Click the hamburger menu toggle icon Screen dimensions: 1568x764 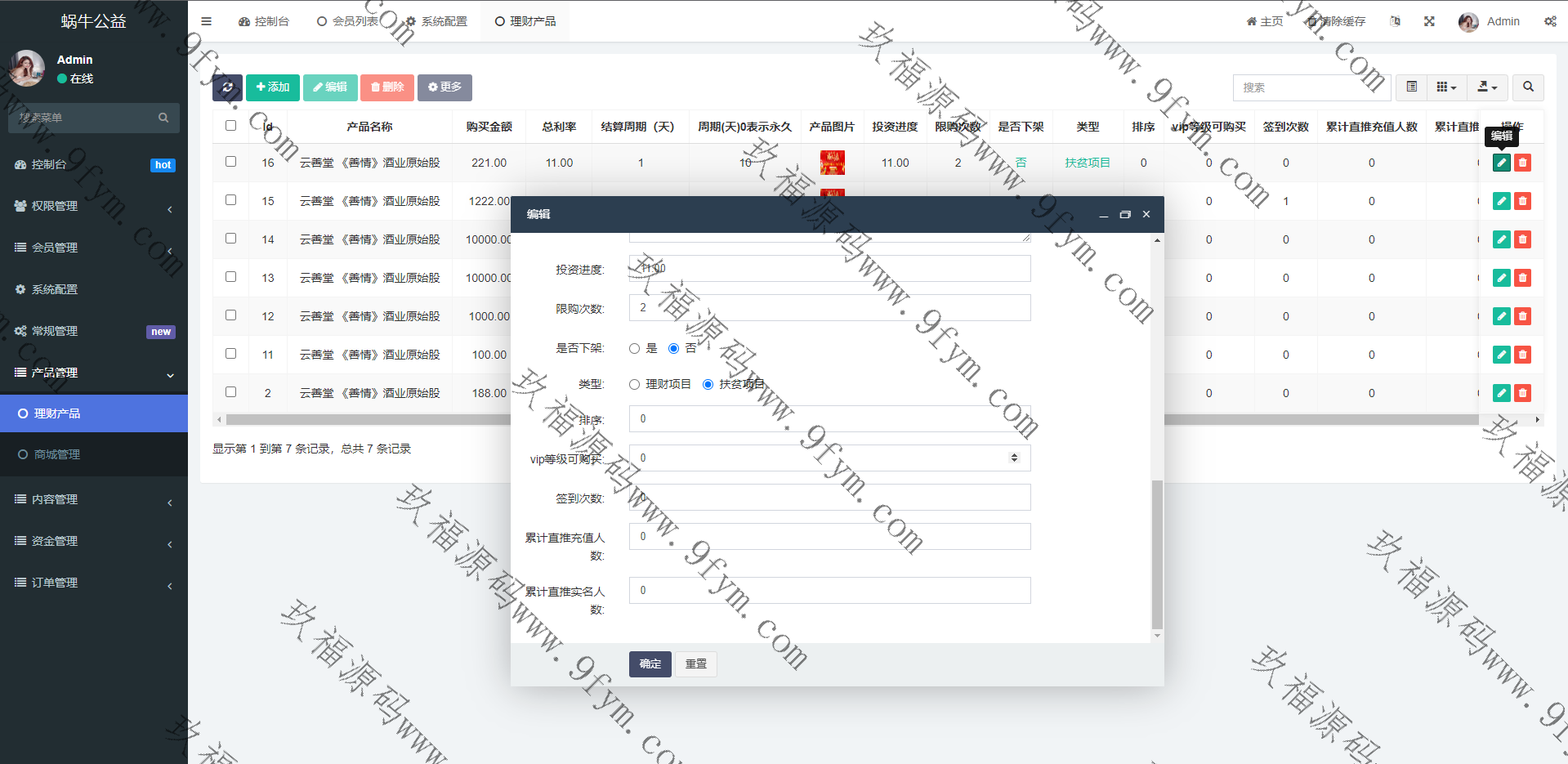(x=206, y=21)
